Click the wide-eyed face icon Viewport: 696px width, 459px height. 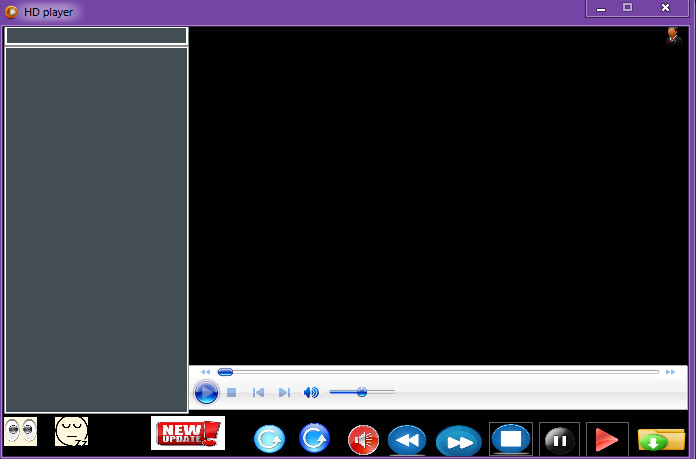21,432
